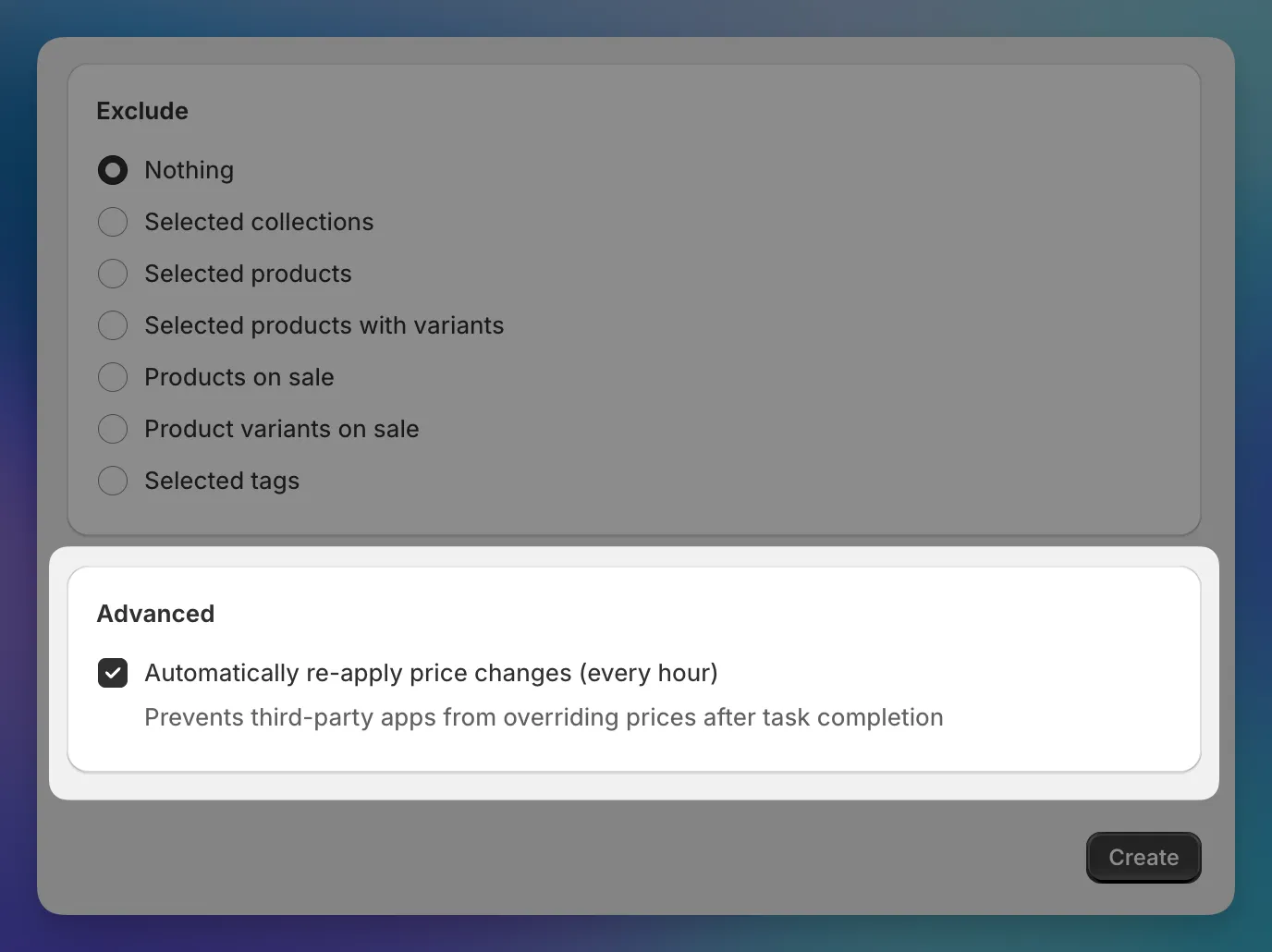Click the third-party apps description text
The image size is (1272, 952).
(544, 717)
